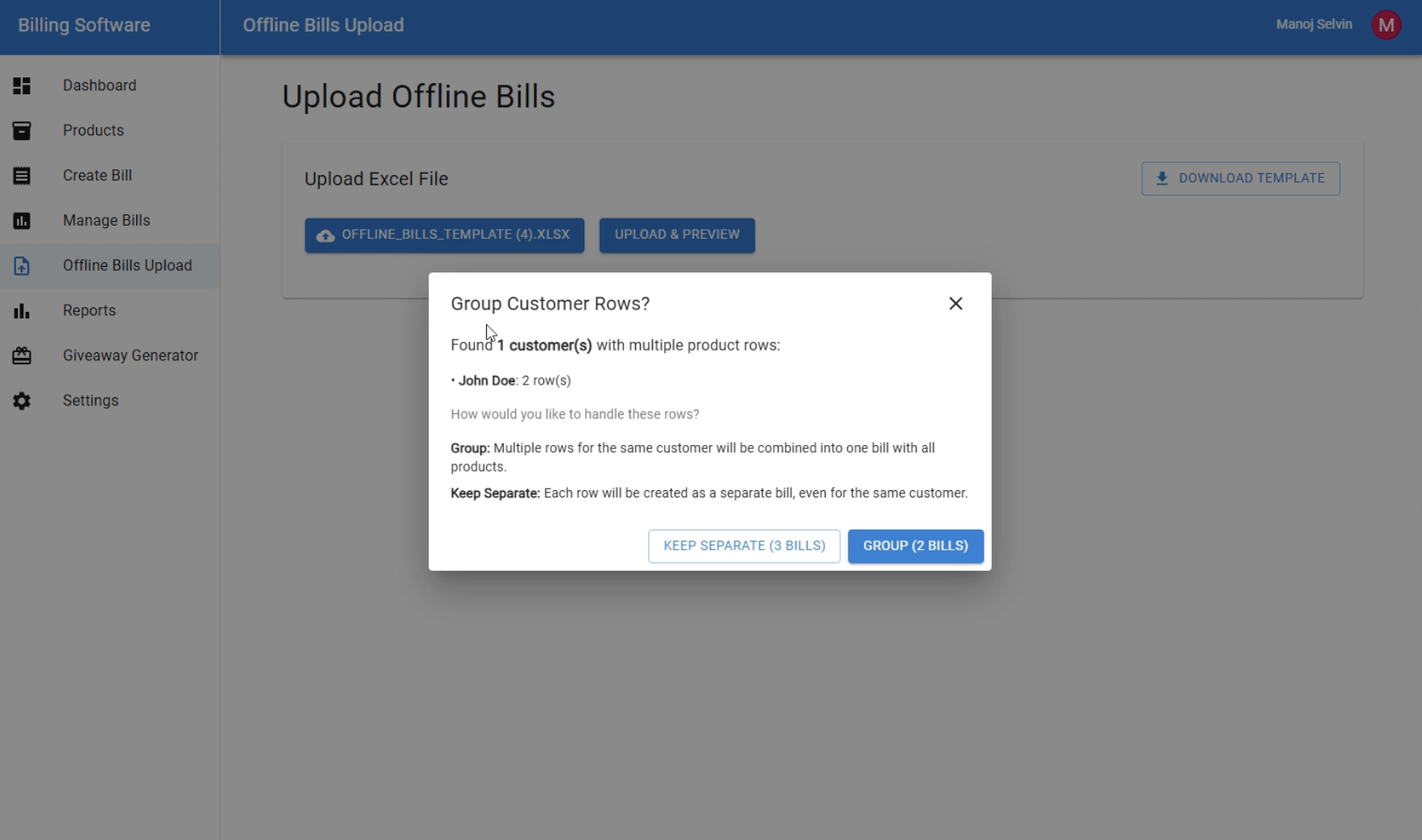Dismiss the Group Customer Rows dialog
This screenshot has height=840, width=1422.
click(x=955, y=304)
